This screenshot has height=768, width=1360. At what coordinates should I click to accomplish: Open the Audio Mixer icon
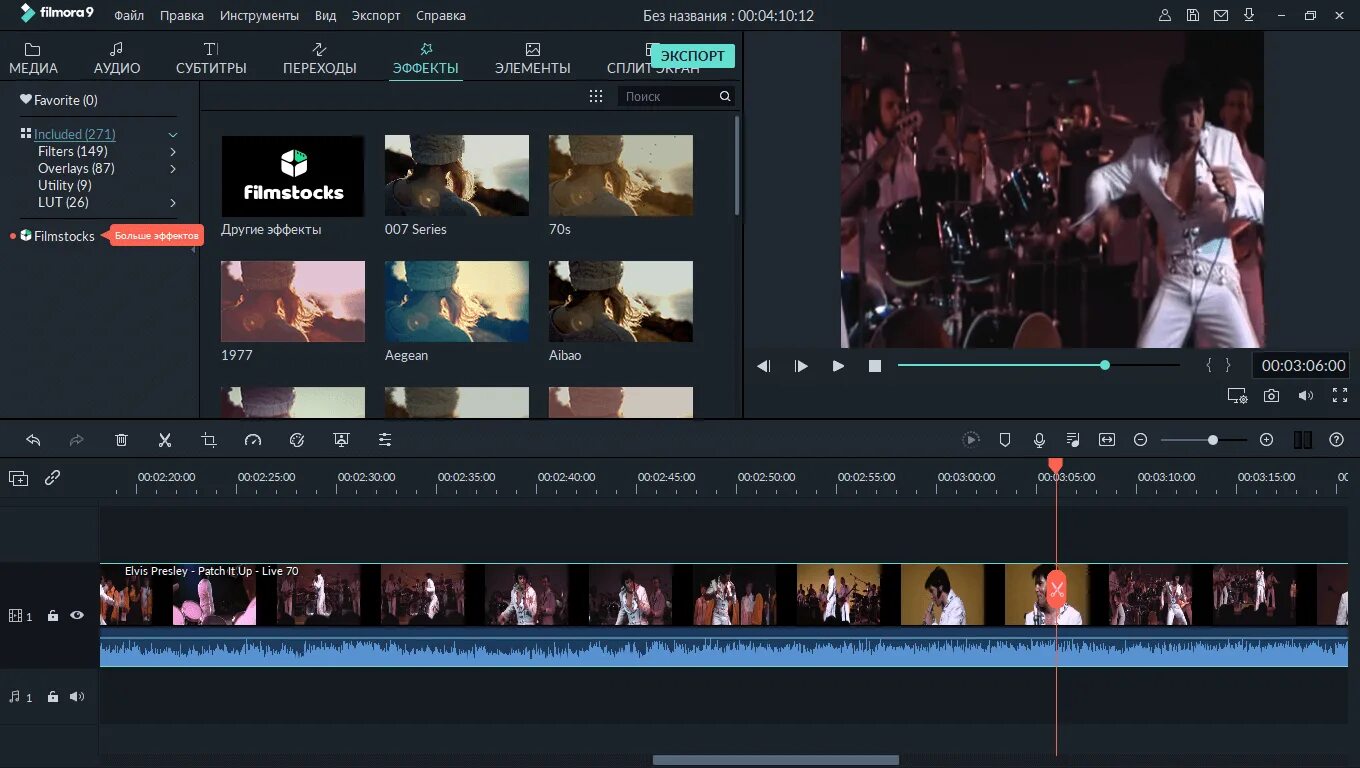click(x=1073, y=440)
